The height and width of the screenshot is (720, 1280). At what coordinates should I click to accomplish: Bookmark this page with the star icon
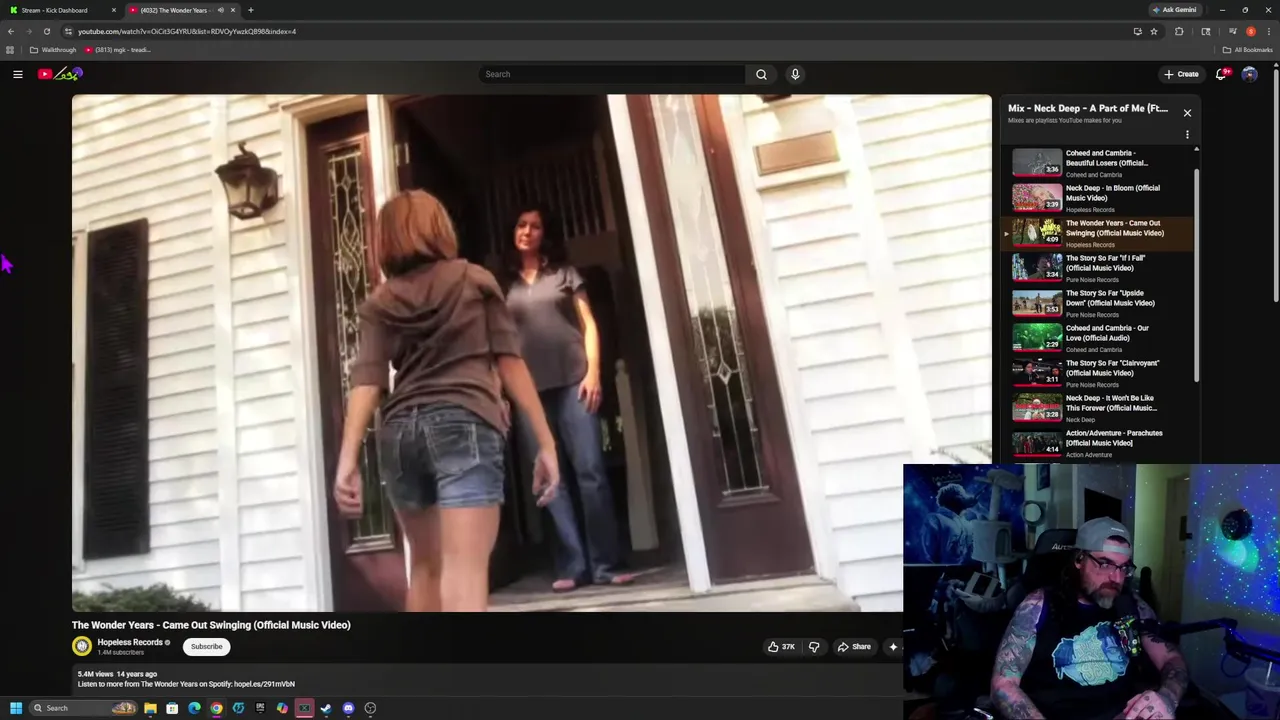1154,31
